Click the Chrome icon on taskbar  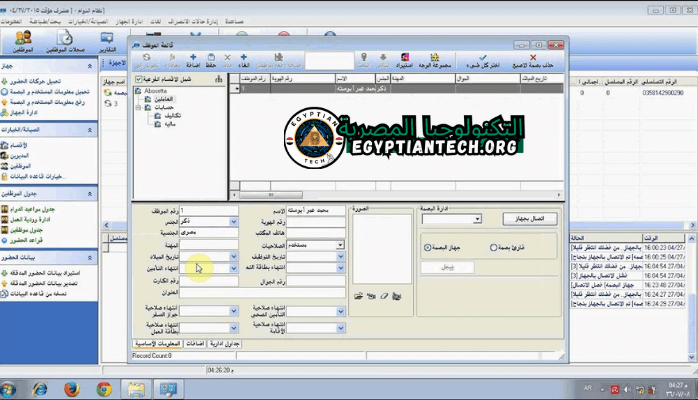point(104,389)
